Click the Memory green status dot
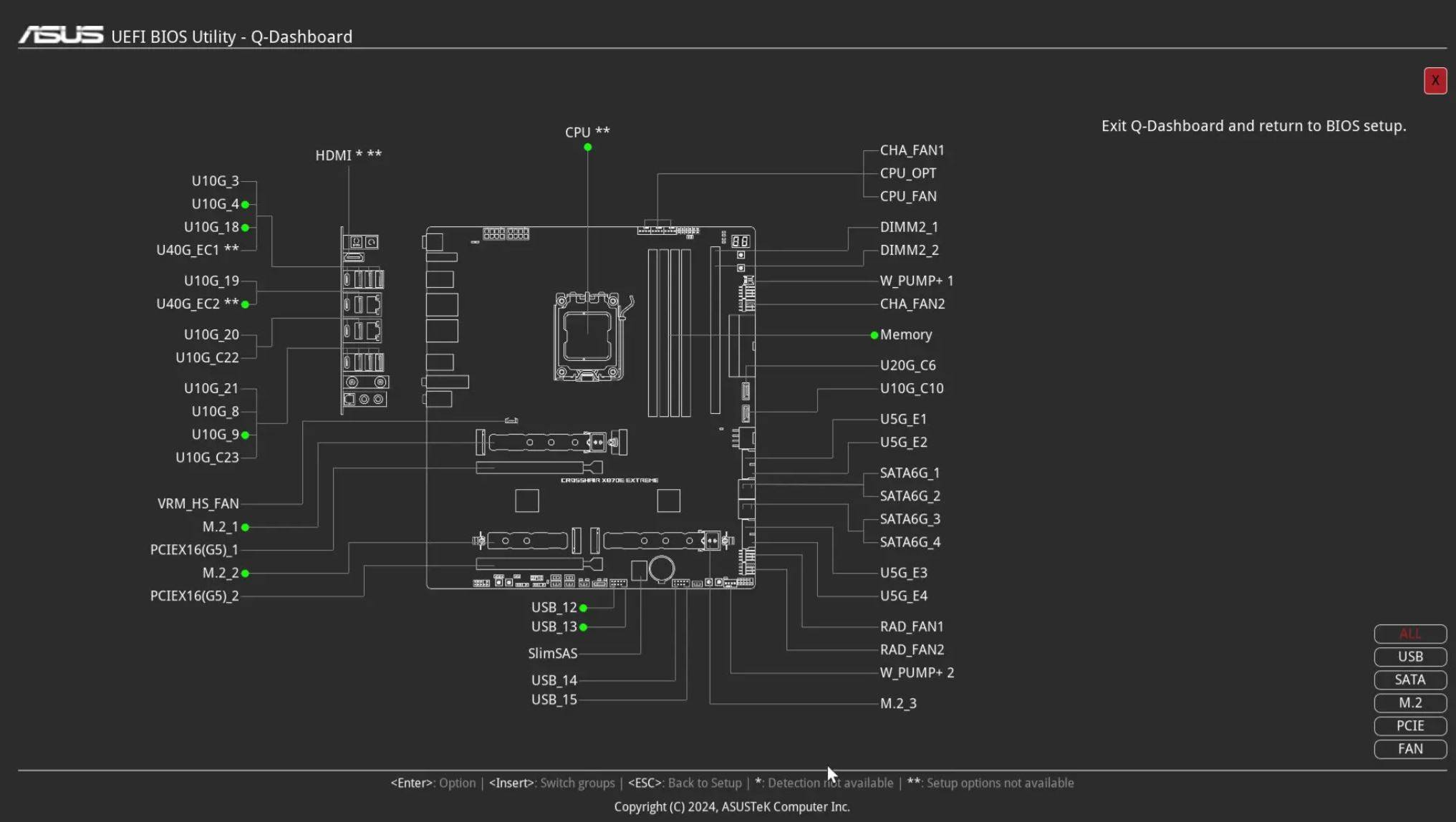Screen dimensions: 1456x822 pyautogui.click(x=874, y=335)
